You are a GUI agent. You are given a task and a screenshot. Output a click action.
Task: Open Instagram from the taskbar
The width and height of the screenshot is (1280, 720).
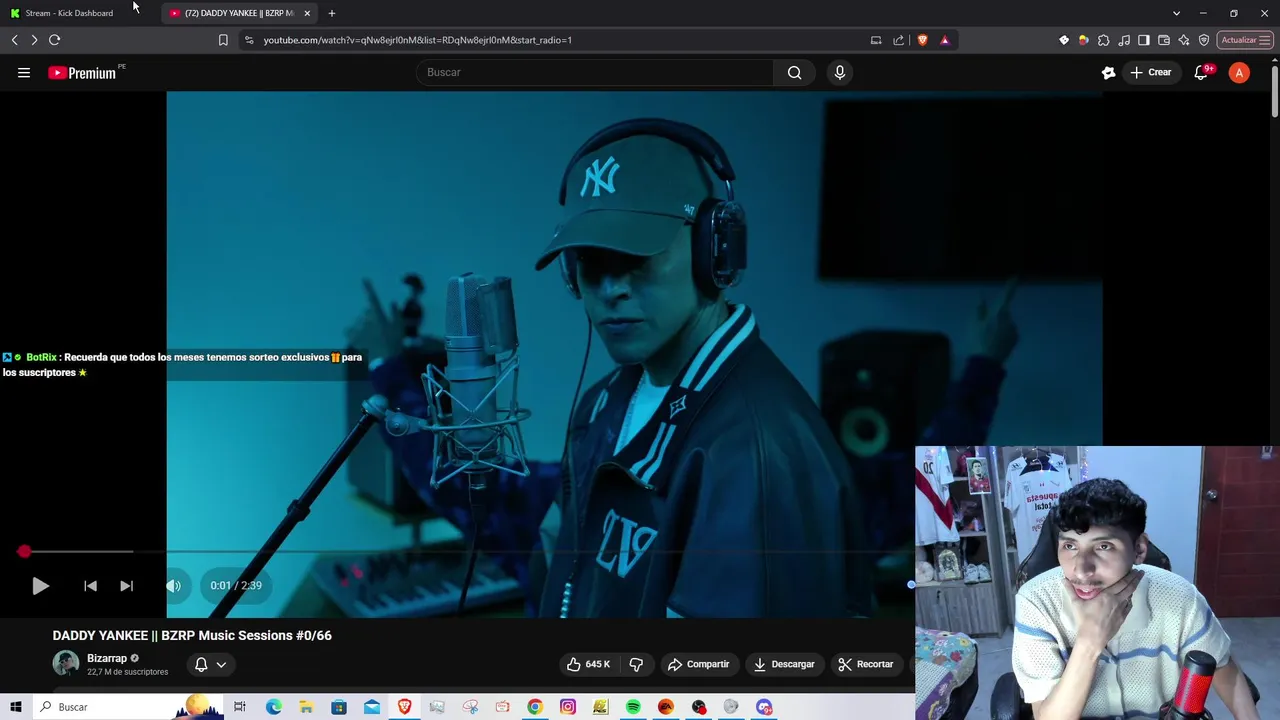pos(568,707)
